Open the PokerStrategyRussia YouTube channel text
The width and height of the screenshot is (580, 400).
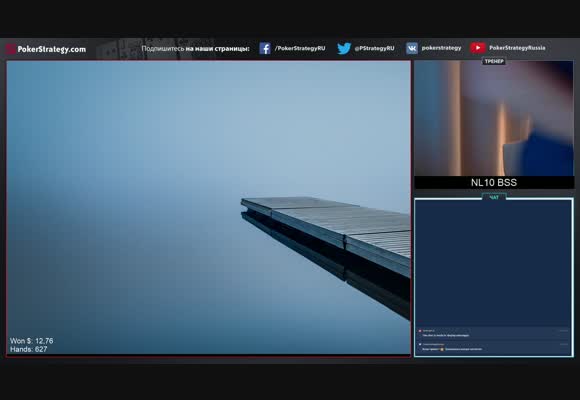(517, 48)
